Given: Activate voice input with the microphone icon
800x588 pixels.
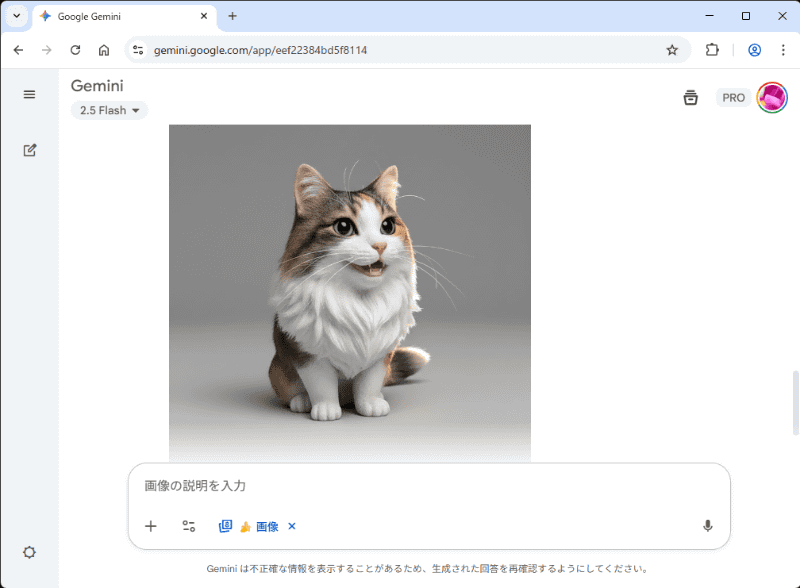Looking at the screenshot, I should point(707,526).
